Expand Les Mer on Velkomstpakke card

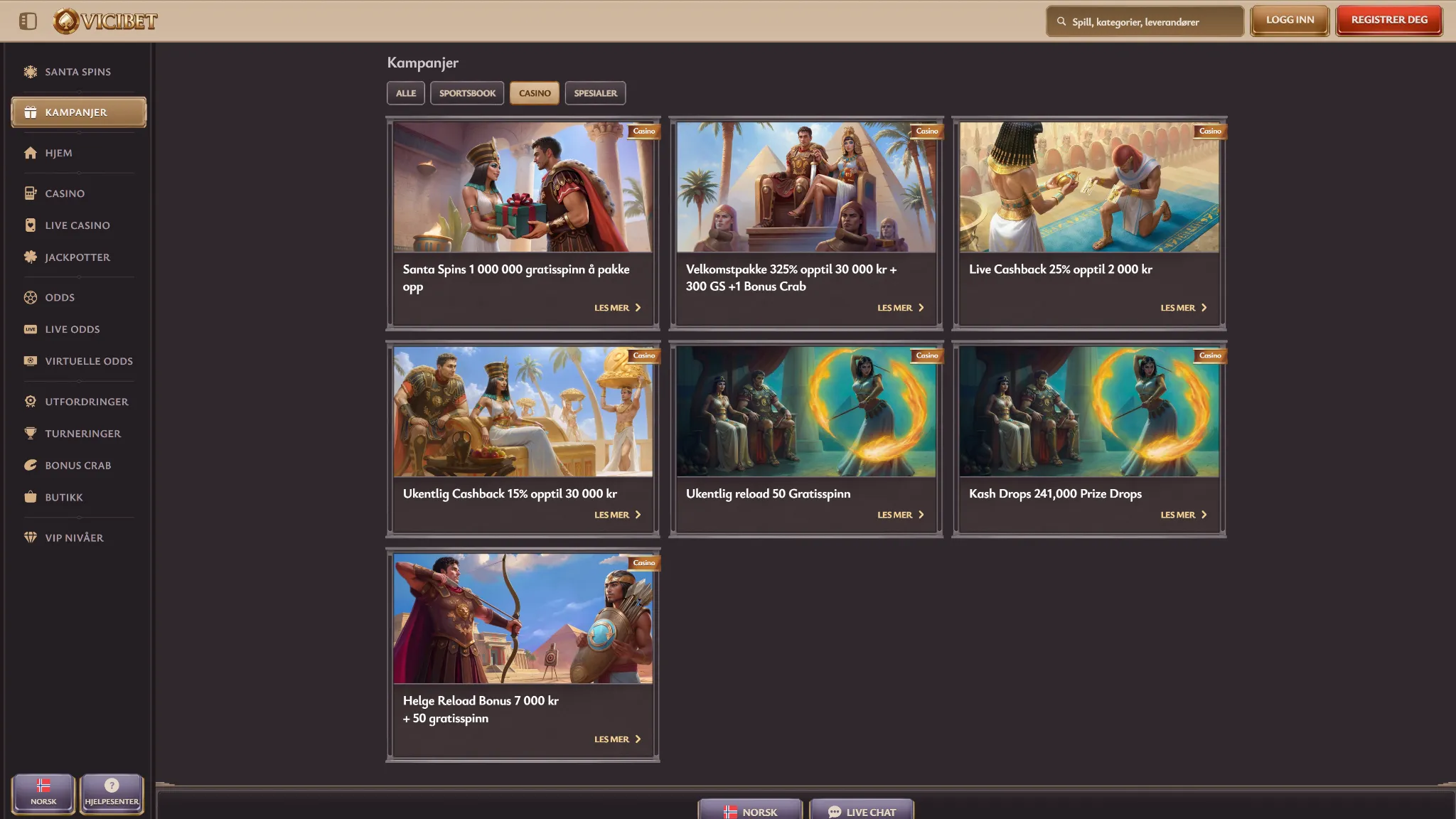point(900,308)
